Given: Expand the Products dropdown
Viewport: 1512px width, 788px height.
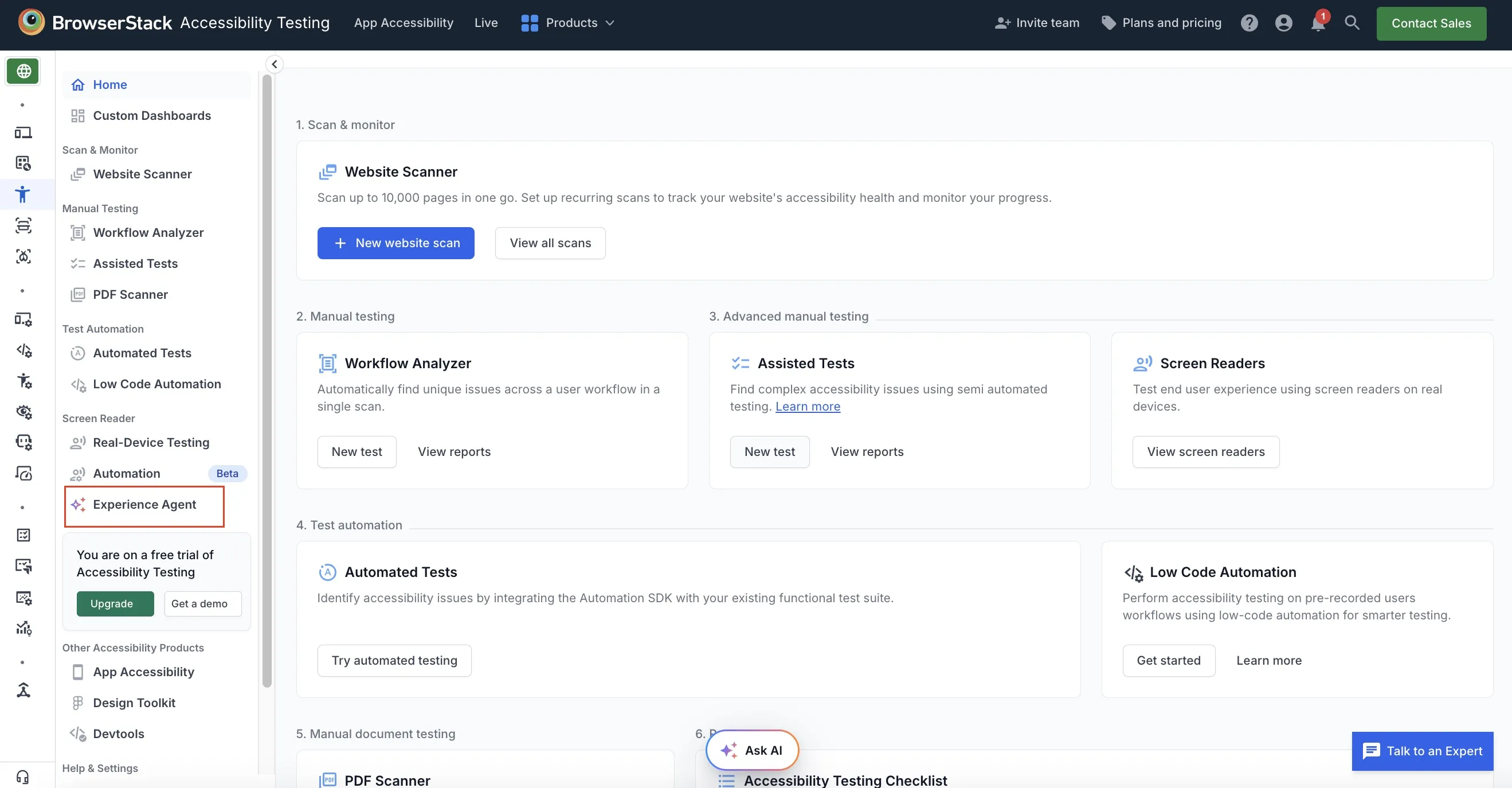Looking at the screenshot, I should (567, 23).
